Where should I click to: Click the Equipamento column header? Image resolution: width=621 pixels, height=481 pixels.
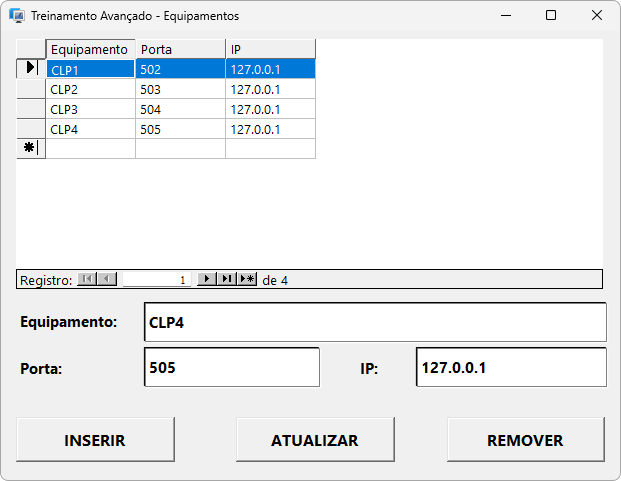coord(90,49)
